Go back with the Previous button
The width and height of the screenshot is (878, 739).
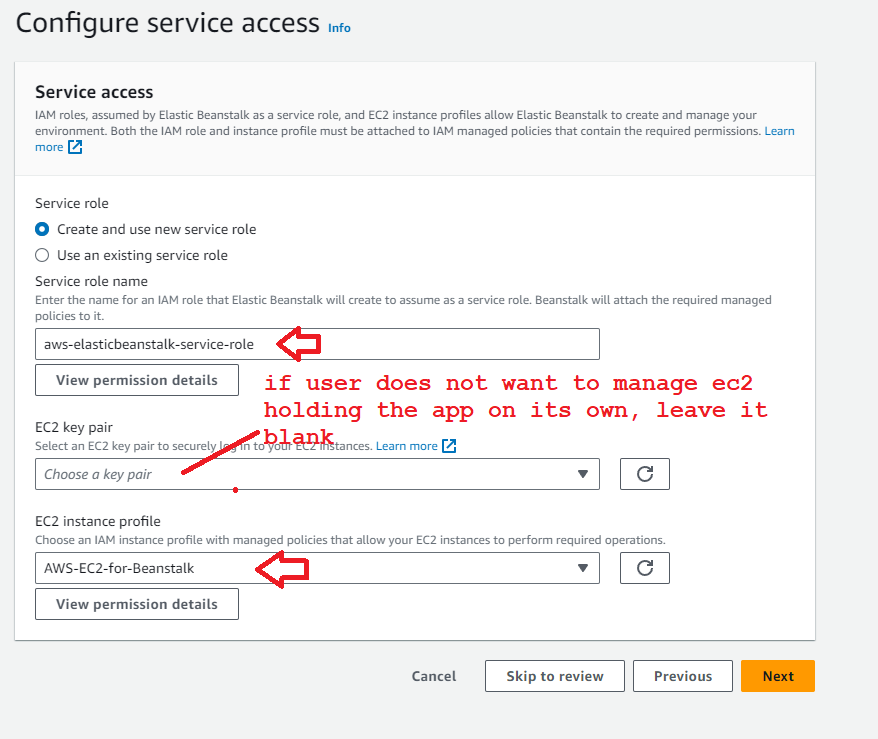[683, 676]
